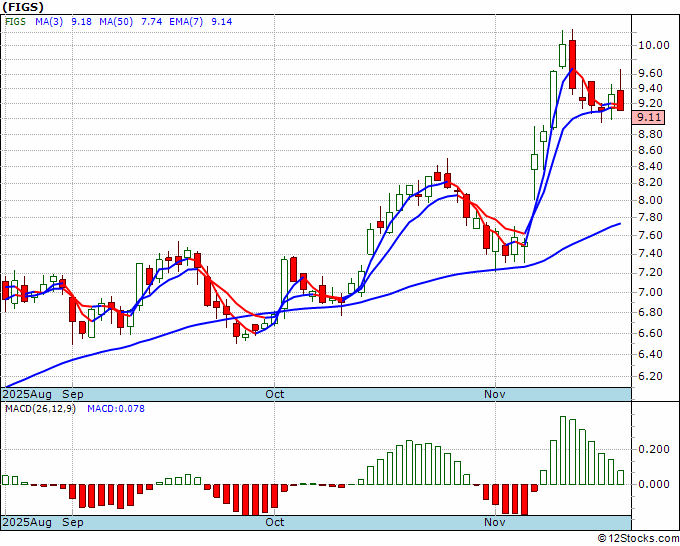Click the 10.00 price axis label

654,45
